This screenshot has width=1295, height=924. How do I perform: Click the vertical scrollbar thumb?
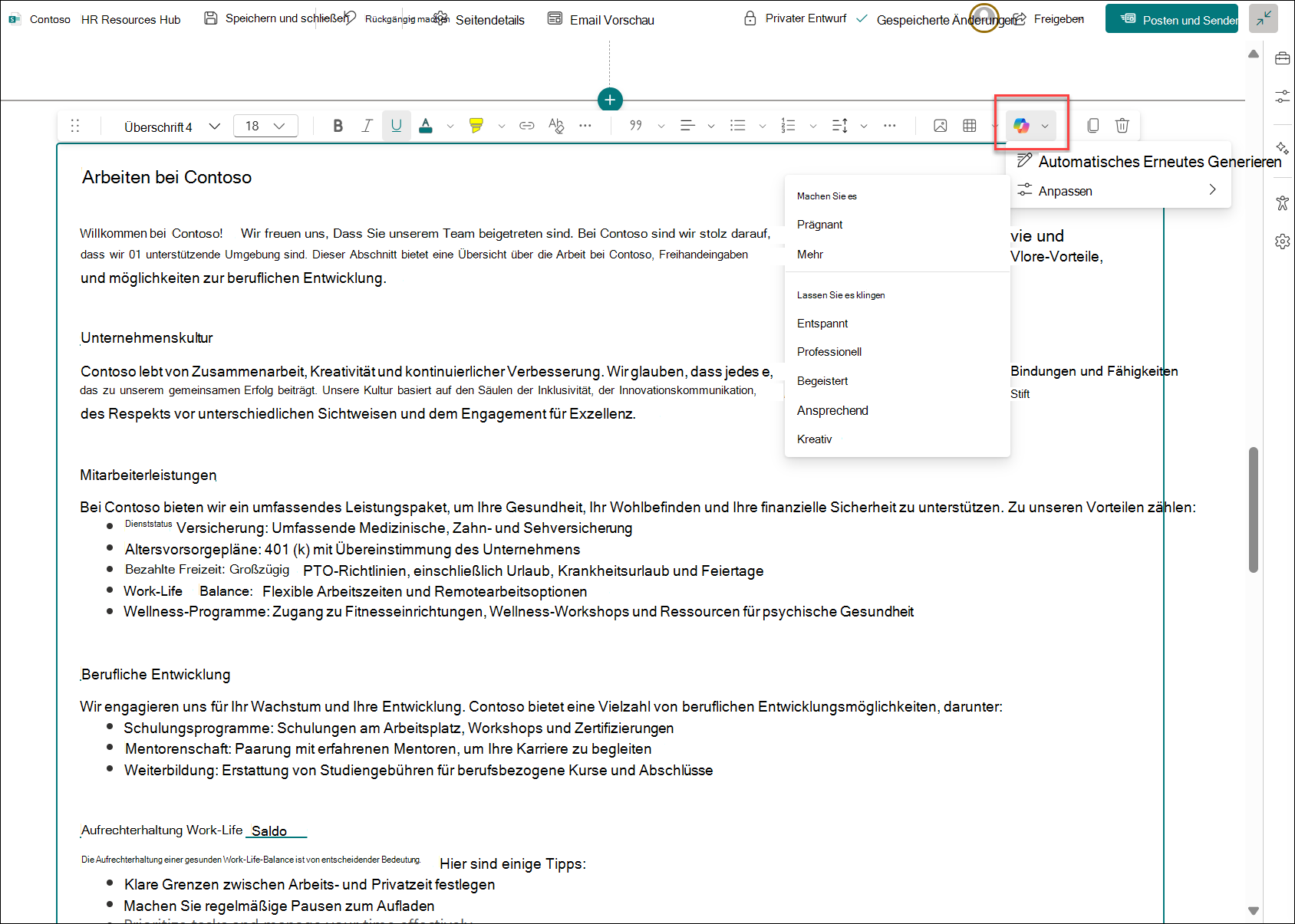point(1254,509)
